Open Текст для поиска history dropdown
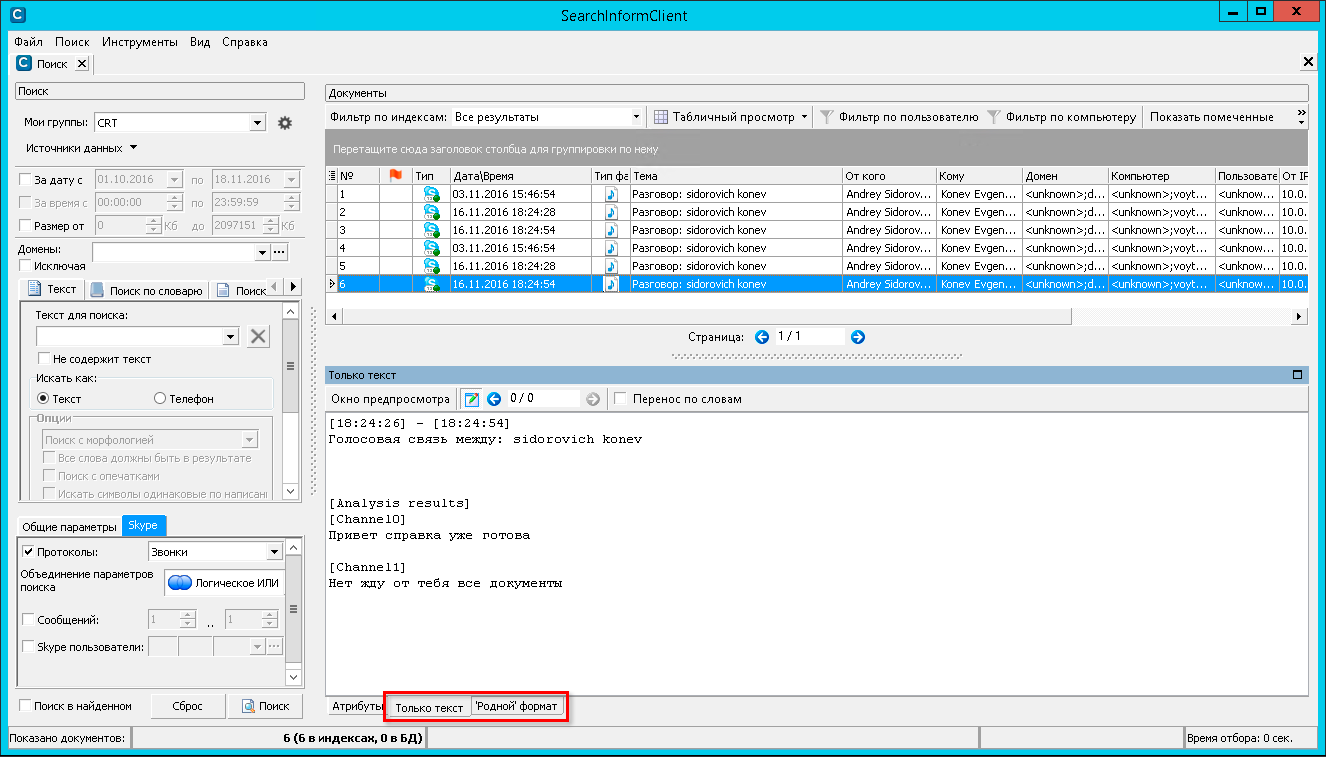The width and height of the screenshot is (1326, 757). point(232,336)
